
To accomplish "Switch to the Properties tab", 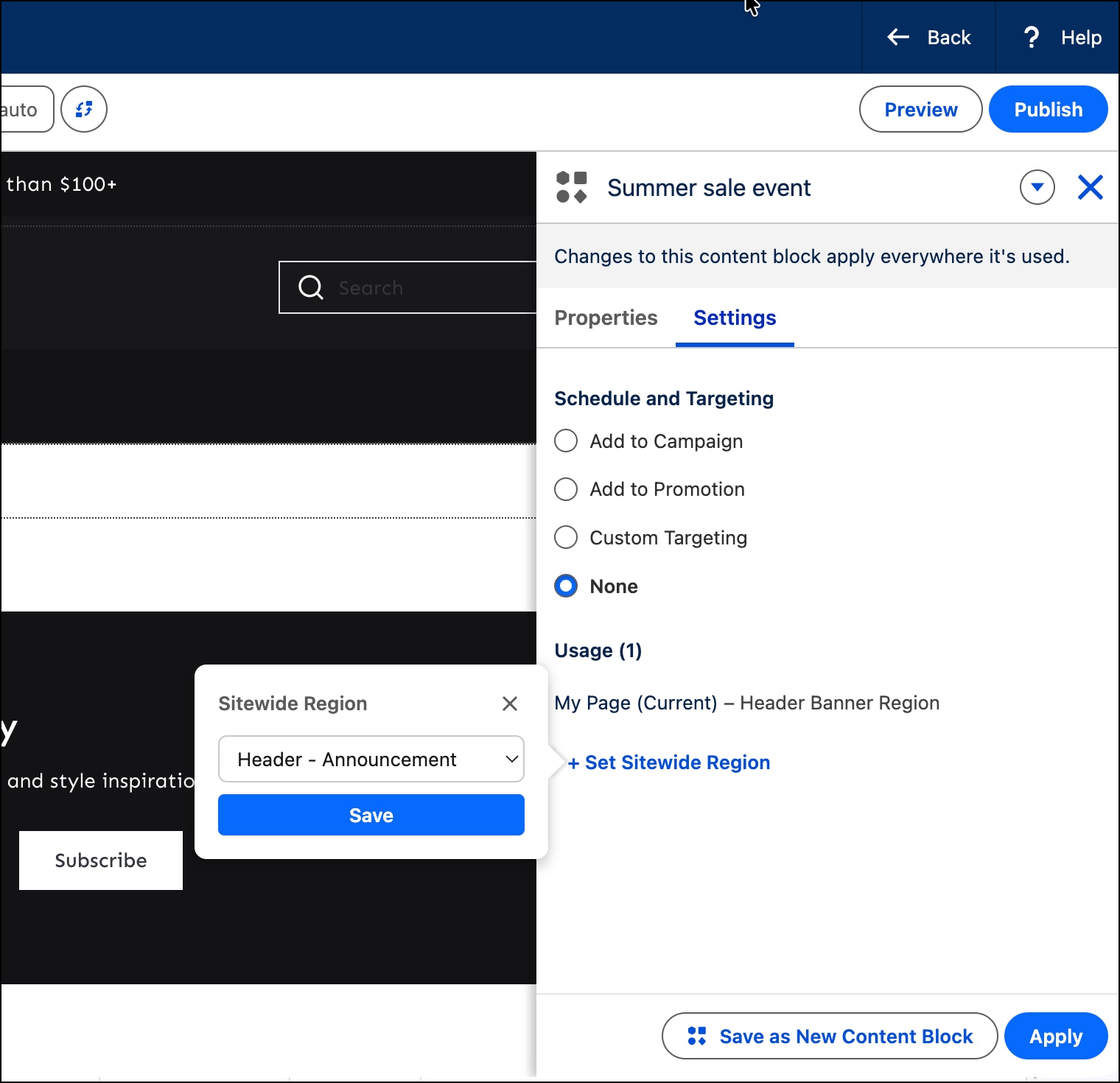I will 606,318.
